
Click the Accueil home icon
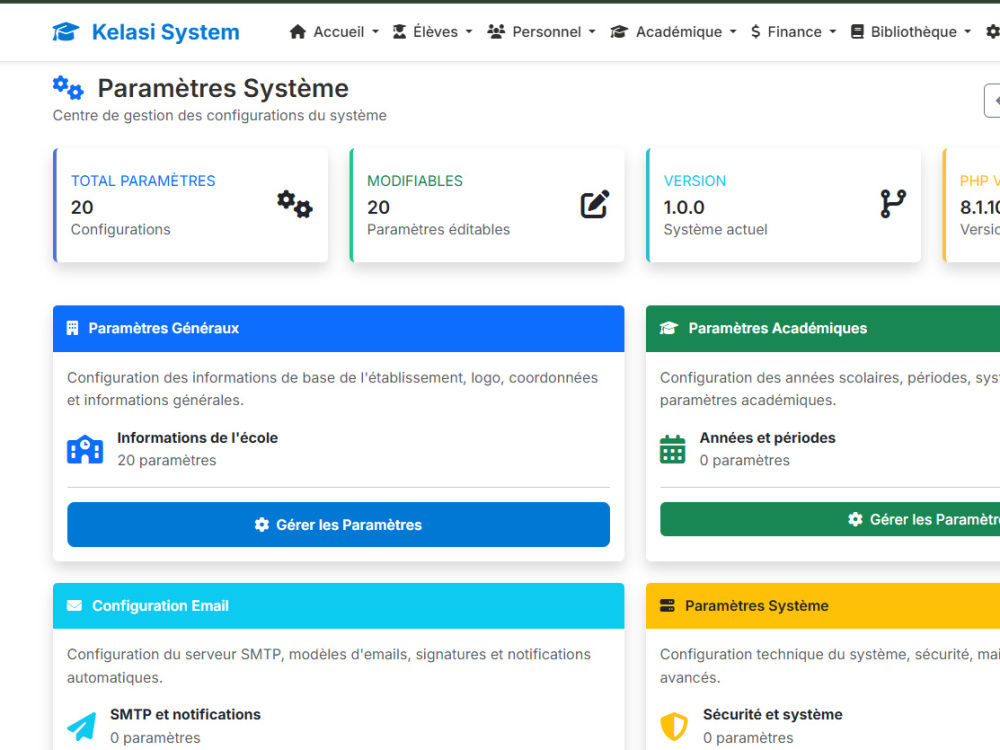297,32
